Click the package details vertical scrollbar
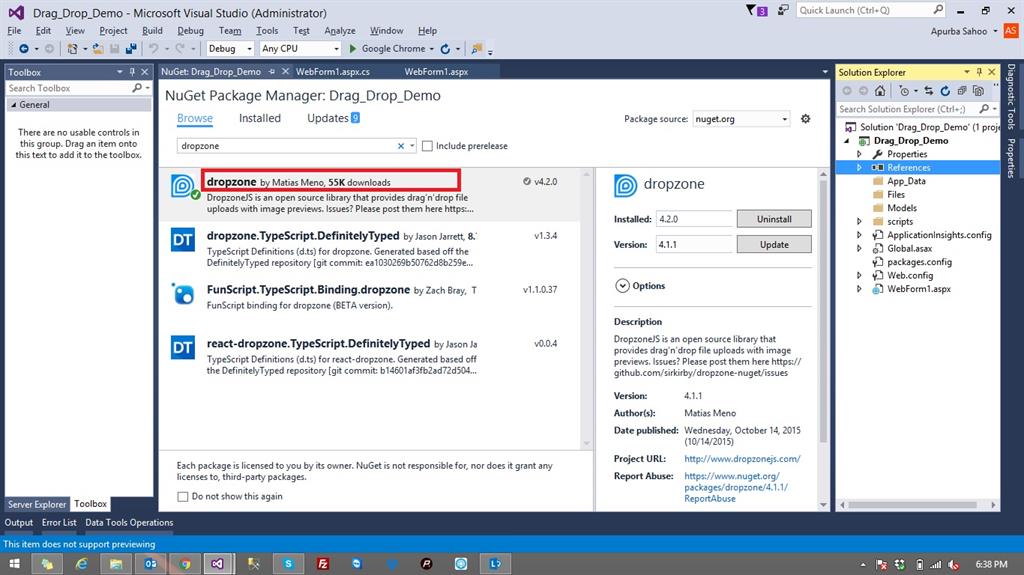Image resolution: width=1024 pixels, height=575 pixels. pyautogui.click(x=823, y=312)
